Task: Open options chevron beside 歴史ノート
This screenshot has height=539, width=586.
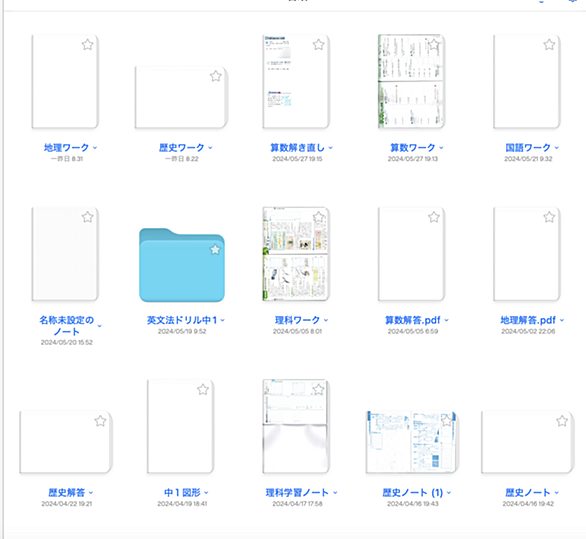Action: click(557, 493)
